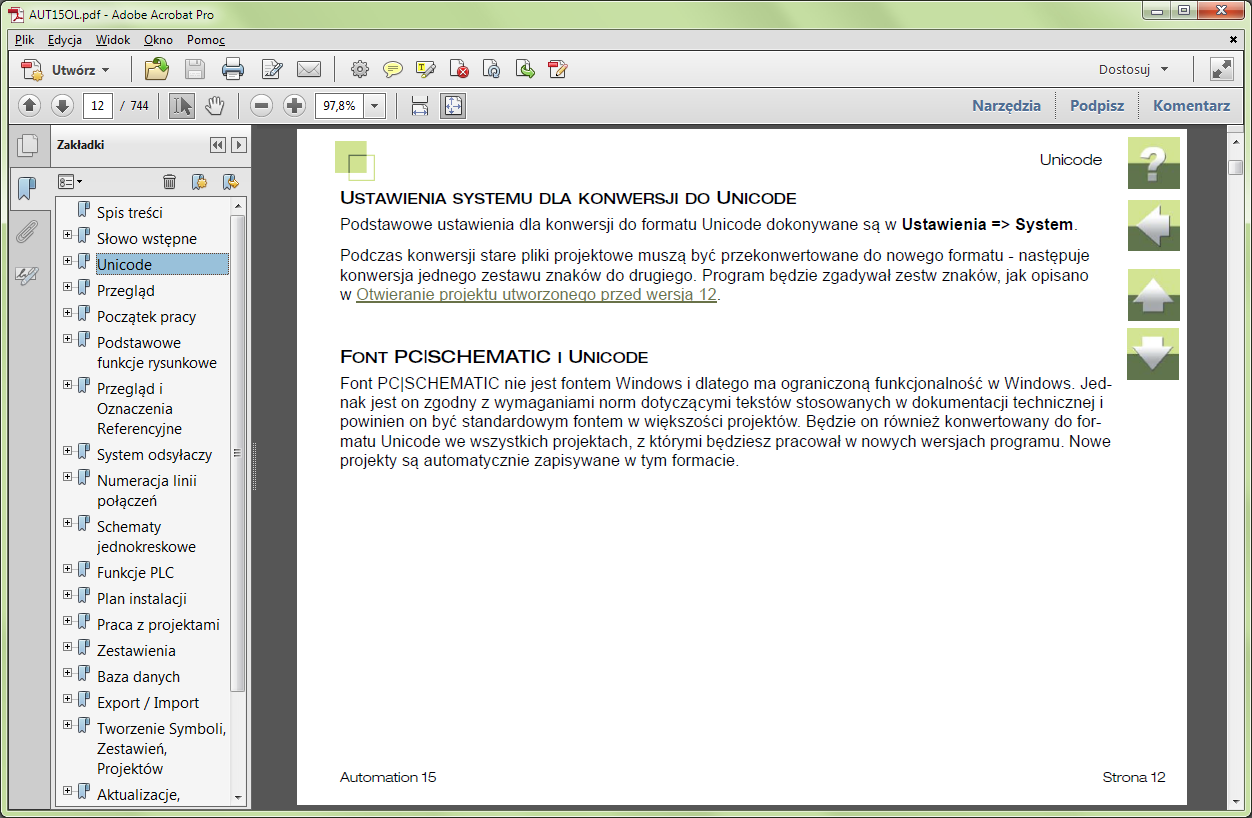Print the document with the printer icon
This screenshot has width=1252, height=818.
pyautogui.click(x=233, y=69)
